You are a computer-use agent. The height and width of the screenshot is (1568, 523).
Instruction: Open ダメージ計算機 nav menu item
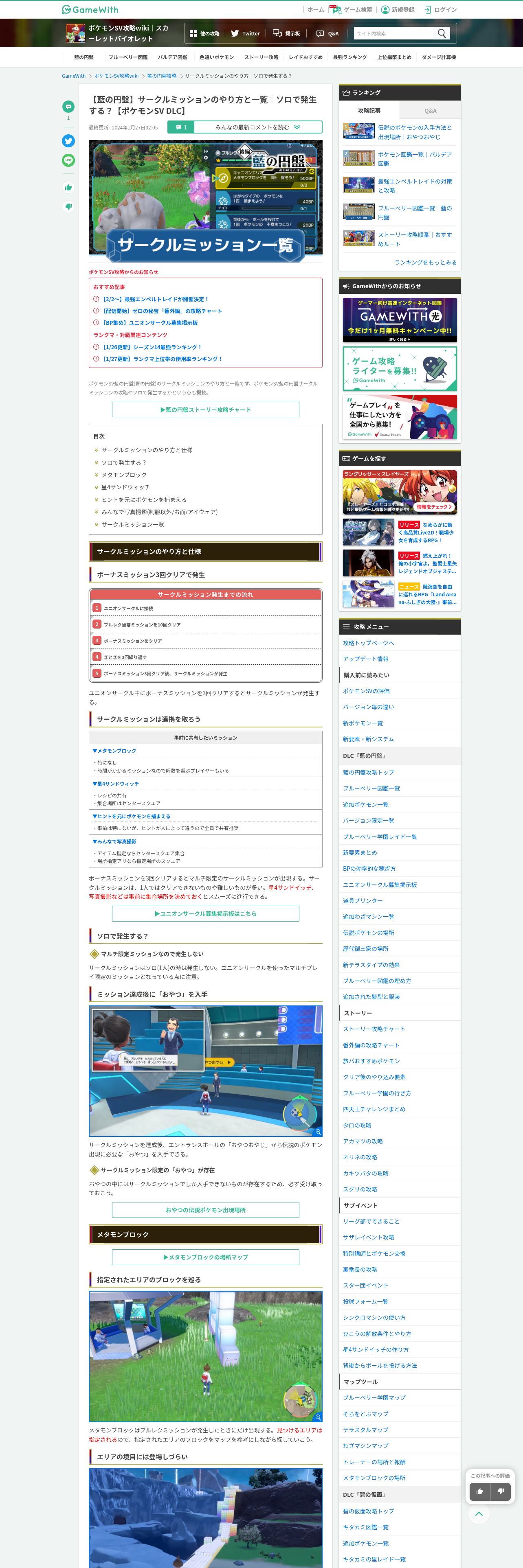click(x=438, y=57)
